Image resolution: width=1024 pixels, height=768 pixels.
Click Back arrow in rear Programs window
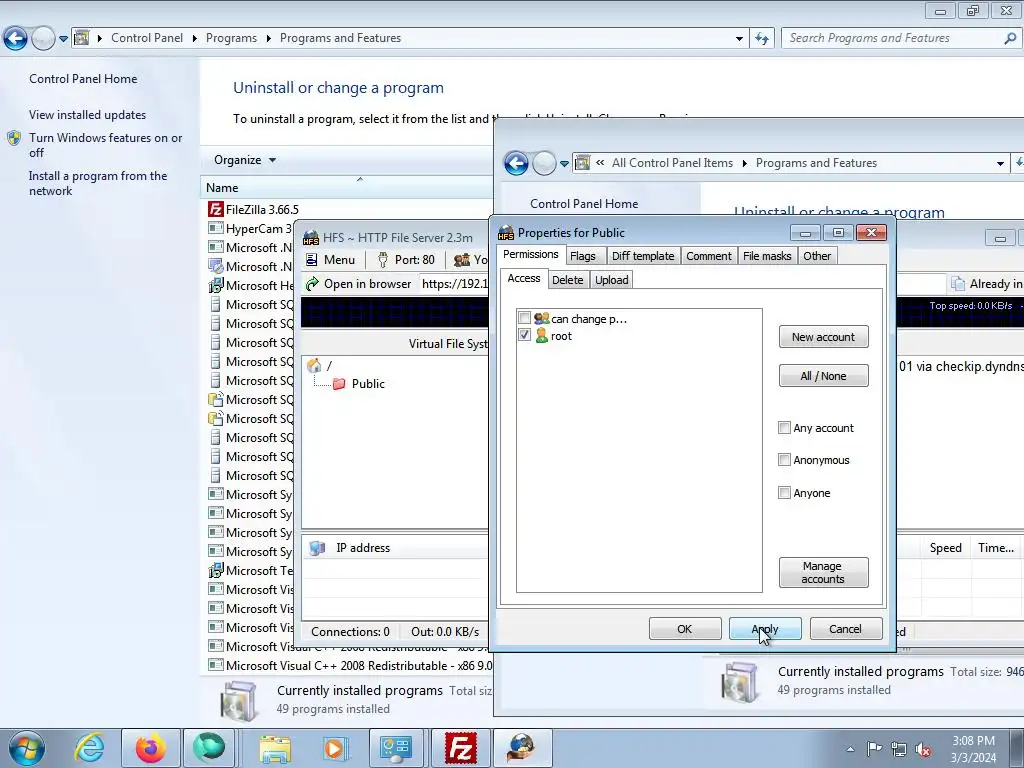(16, 39)
